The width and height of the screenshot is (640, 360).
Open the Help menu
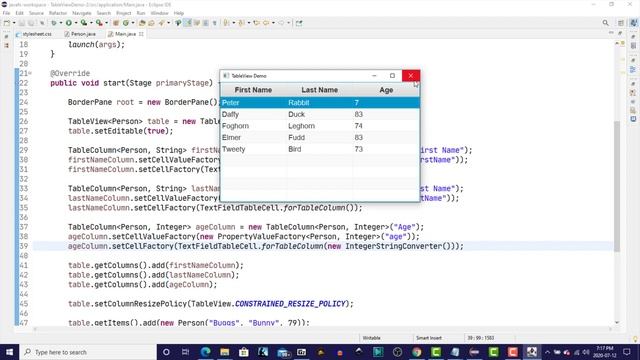click(x=179, y=13)
